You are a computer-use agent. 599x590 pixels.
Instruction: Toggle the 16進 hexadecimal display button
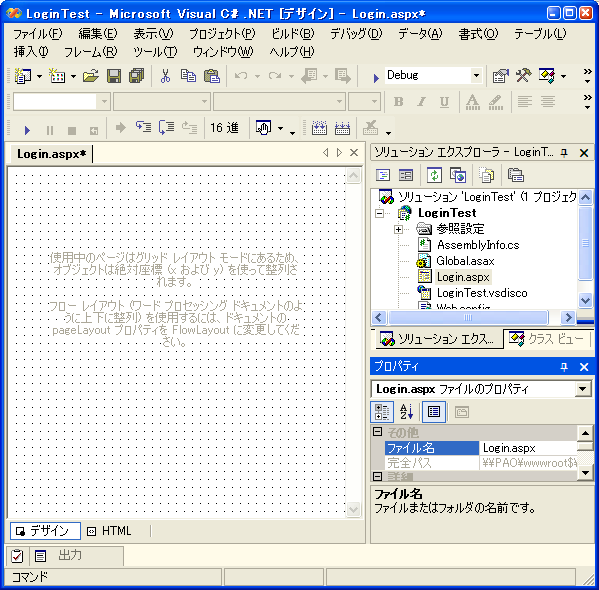[x=224, y=128]
